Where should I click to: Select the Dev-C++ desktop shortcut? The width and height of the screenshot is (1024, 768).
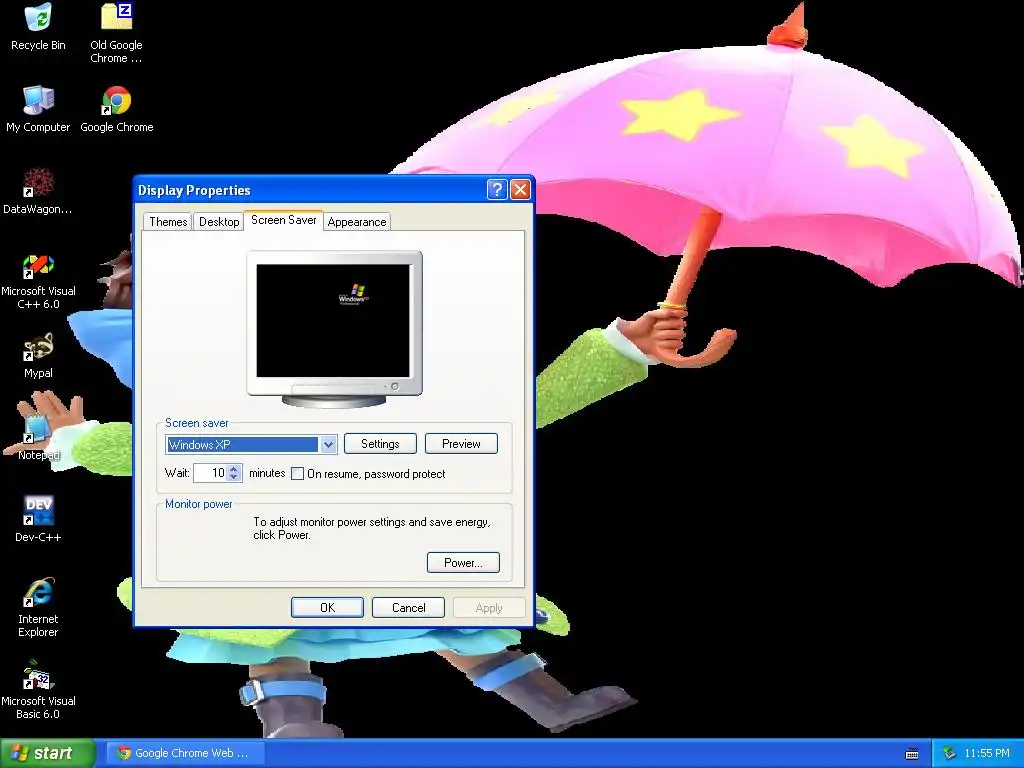point(38,519)
